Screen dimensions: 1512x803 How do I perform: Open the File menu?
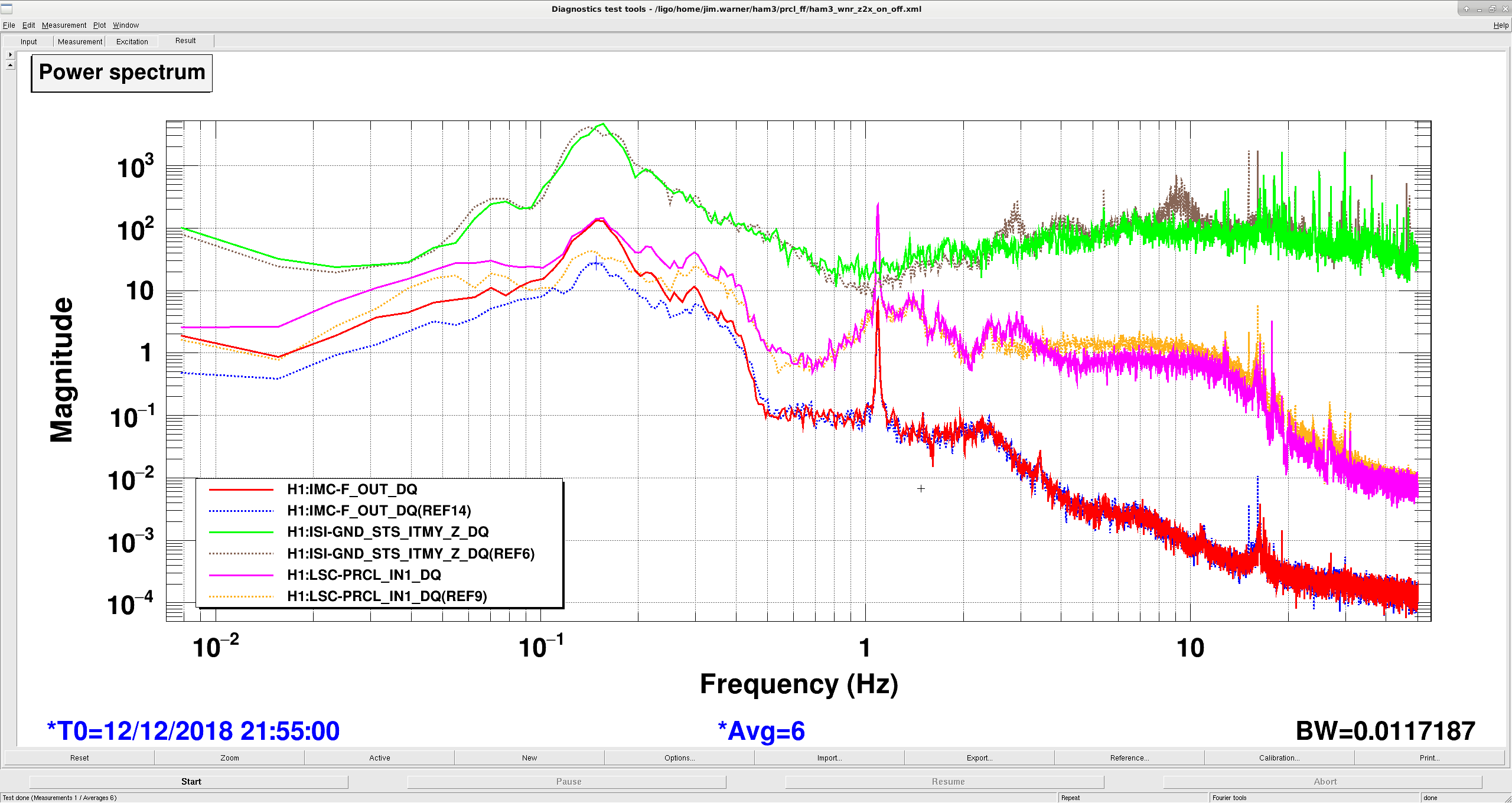click(9, 25)
